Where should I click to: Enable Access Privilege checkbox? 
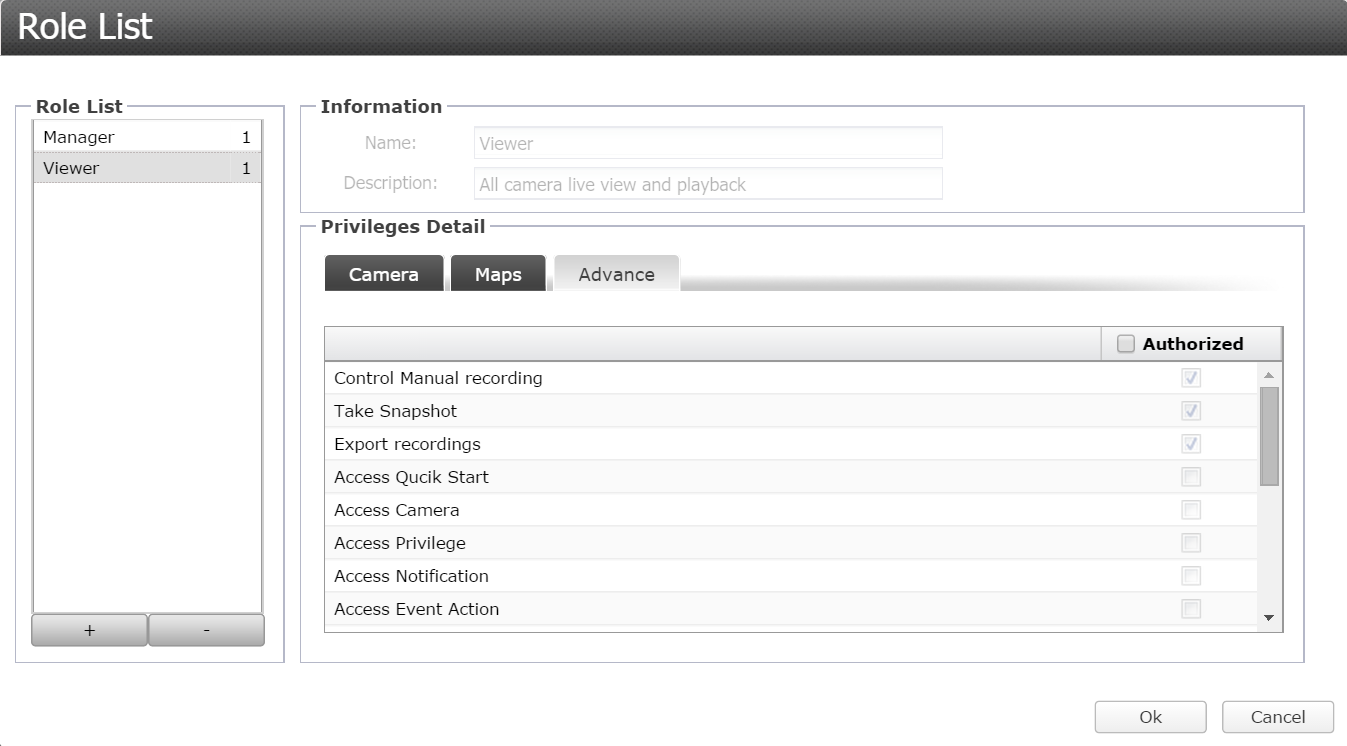tap(1191, 543)
